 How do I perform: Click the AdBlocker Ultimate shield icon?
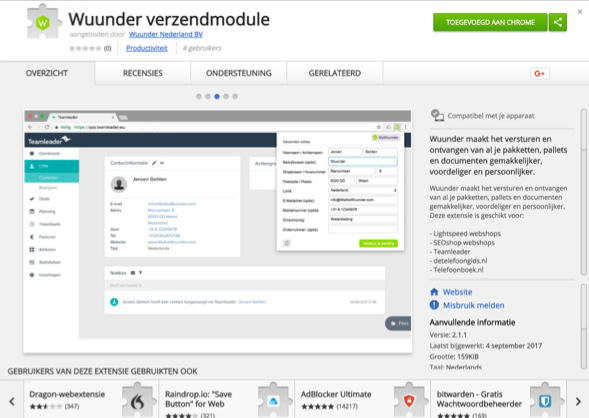pos(409,401)
